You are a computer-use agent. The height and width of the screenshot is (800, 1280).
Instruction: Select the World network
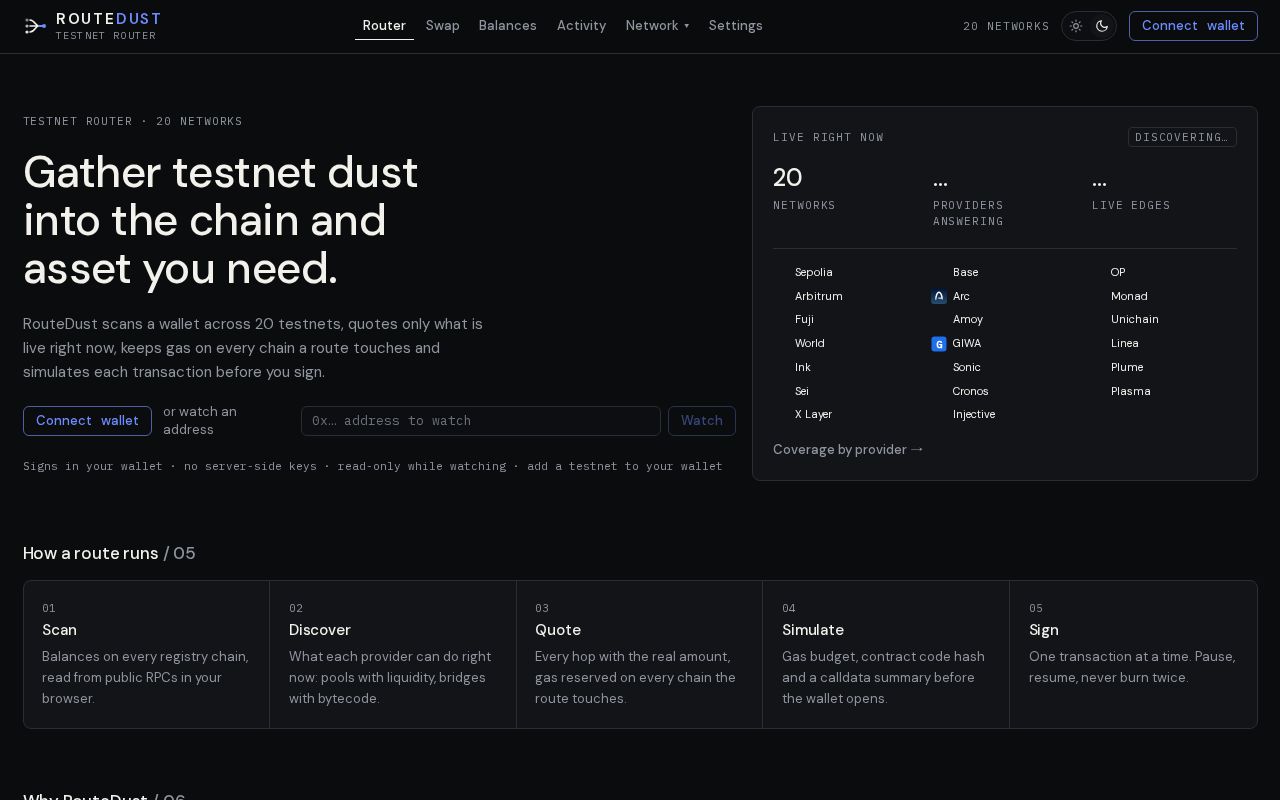tap(809, 344)
